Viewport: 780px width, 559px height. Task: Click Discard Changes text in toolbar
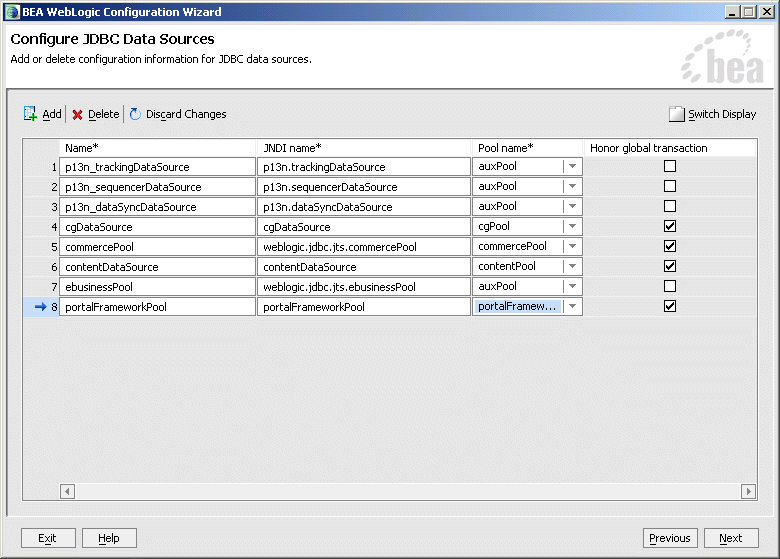point(186,114)
